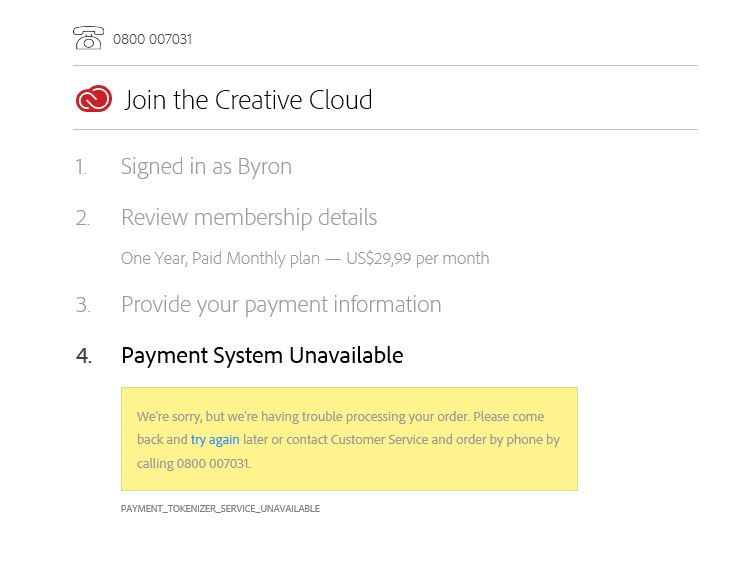Click "Customer Service" in the error message

378,440
